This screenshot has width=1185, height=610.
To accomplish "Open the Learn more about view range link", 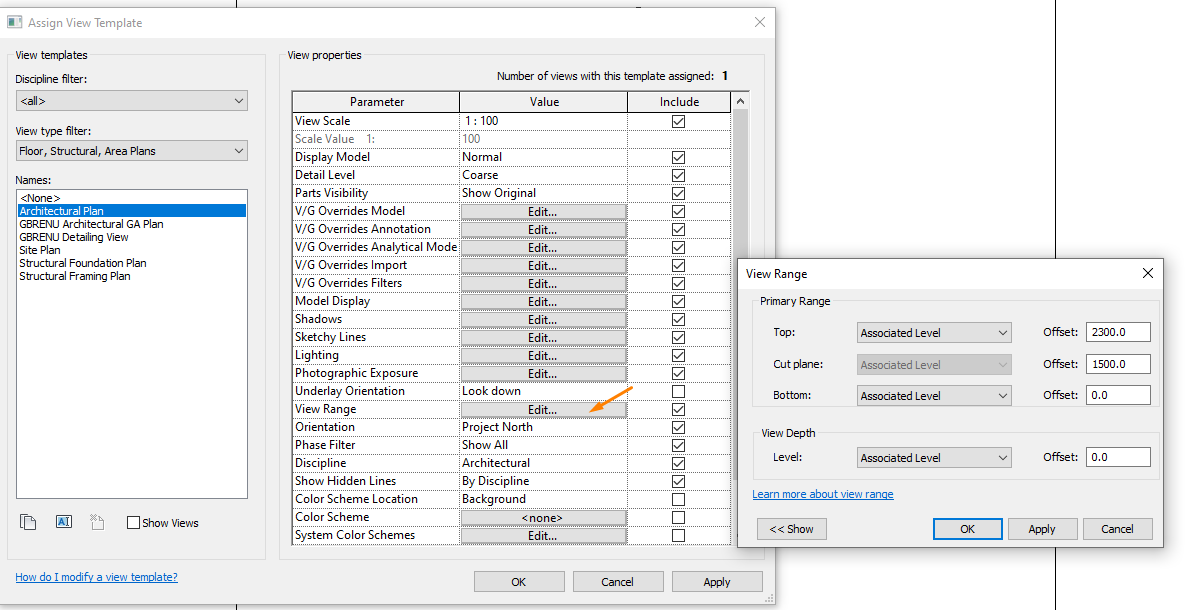I will tap(822, 493).
